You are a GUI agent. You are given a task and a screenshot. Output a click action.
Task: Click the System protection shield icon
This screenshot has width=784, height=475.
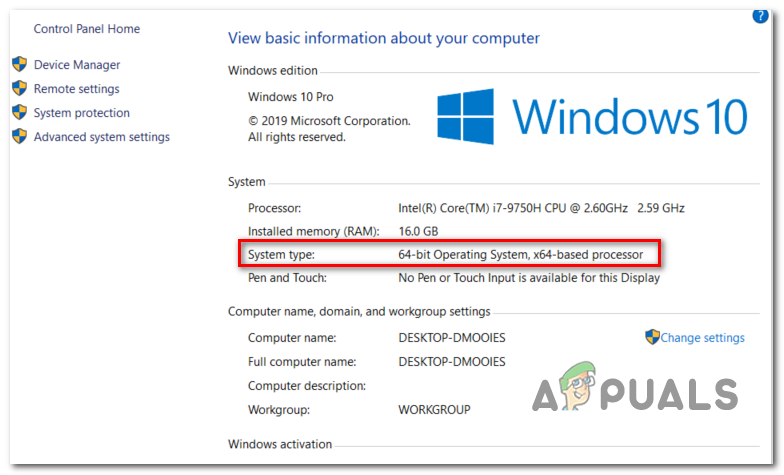(20, 112)
